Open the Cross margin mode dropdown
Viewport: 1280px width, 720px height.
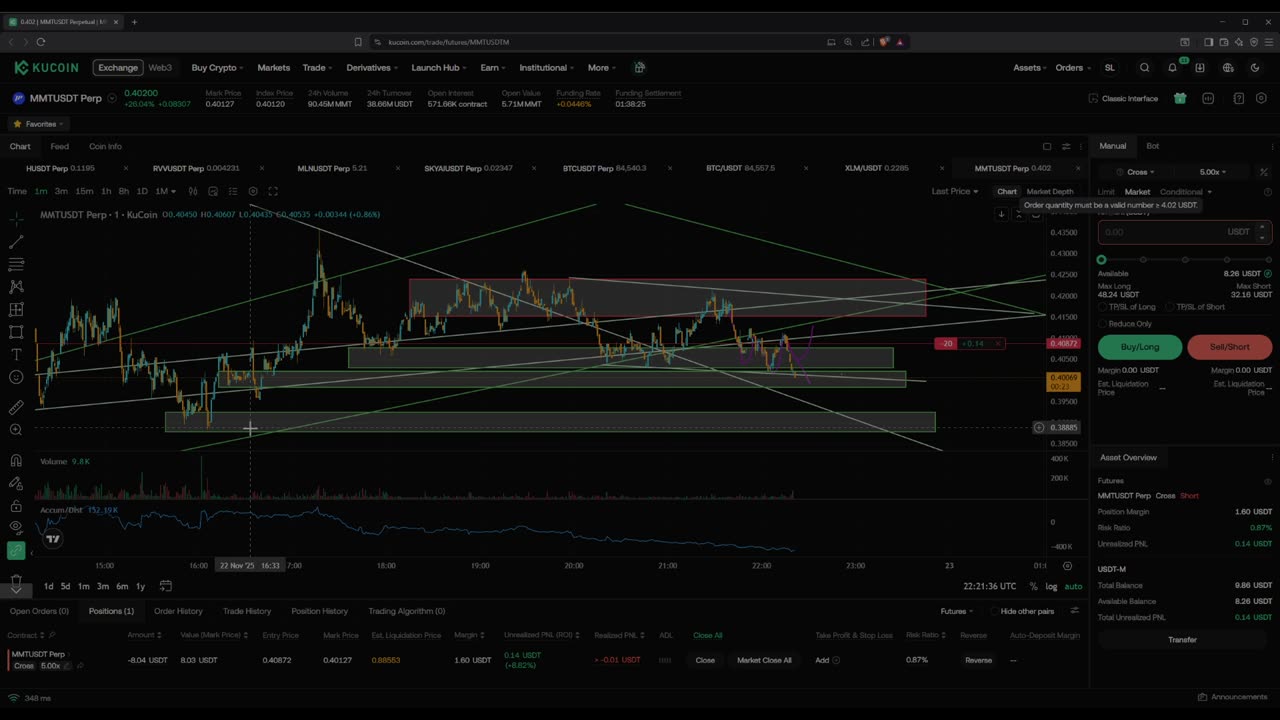coord(1140,172)
